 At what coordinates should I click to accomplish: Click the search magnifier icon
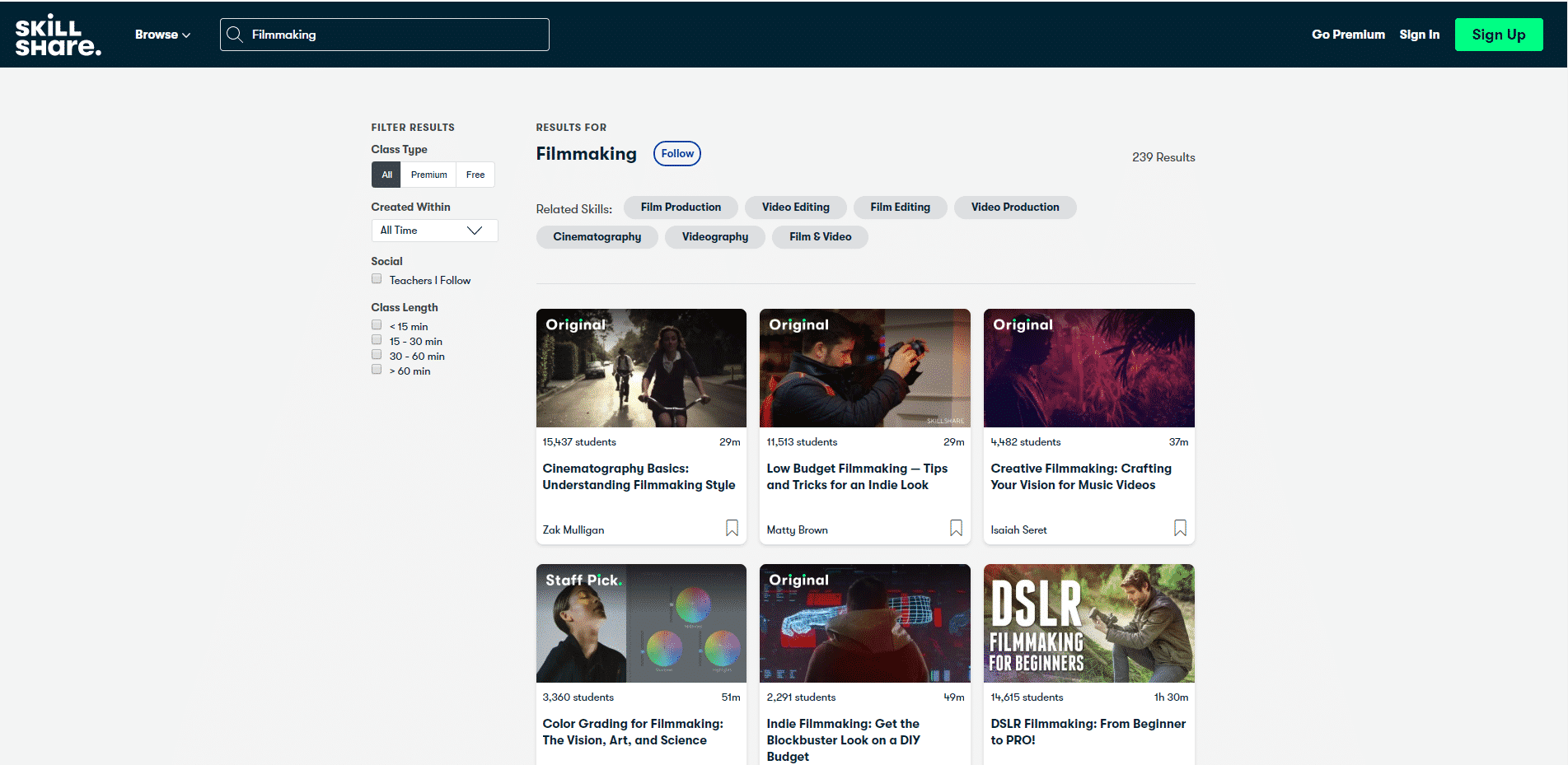pyautogui.click(x=235, y=35)
